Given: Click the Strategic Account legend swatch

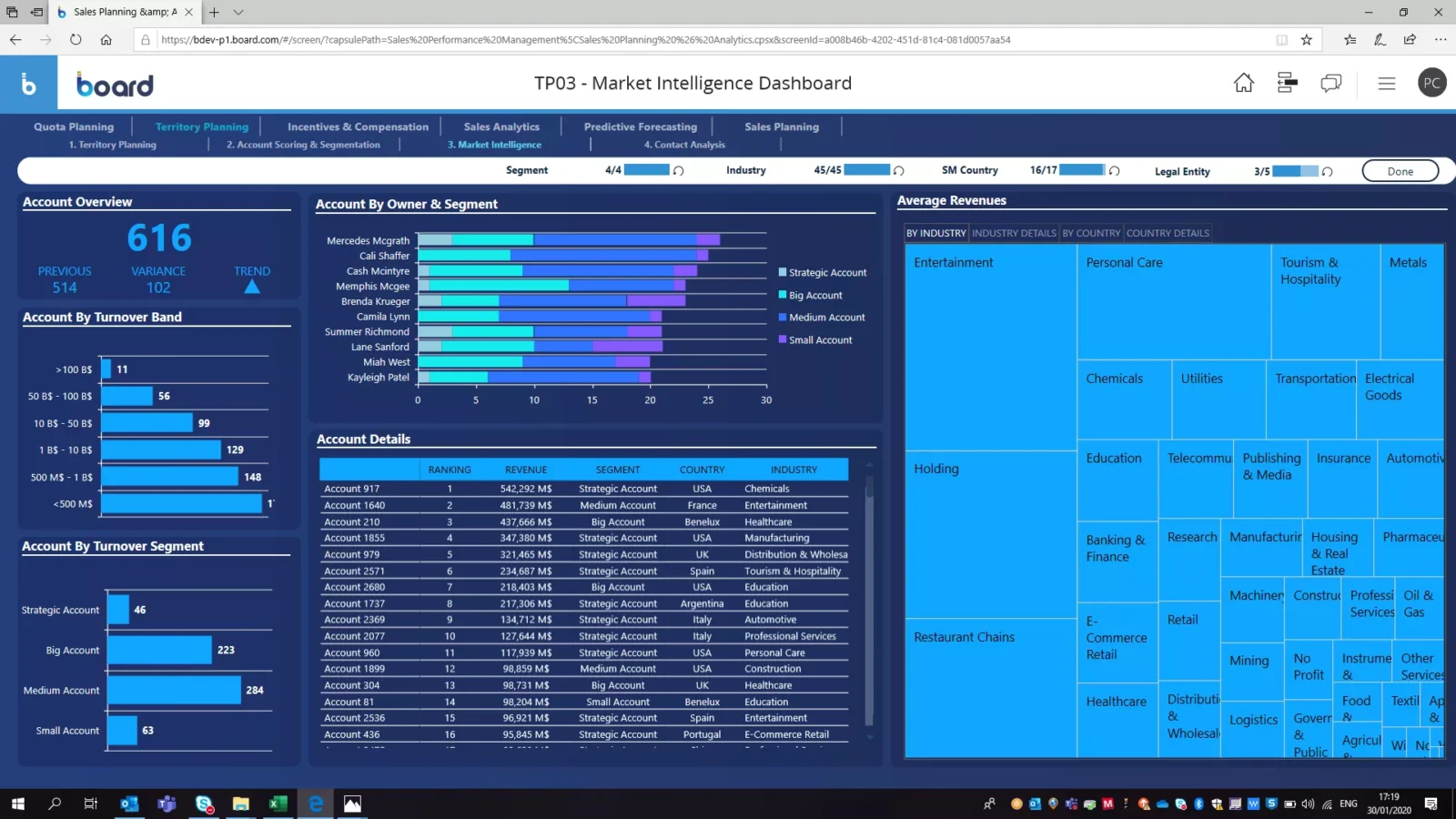Looking at the screenshot, I should (x=782, y=273).
